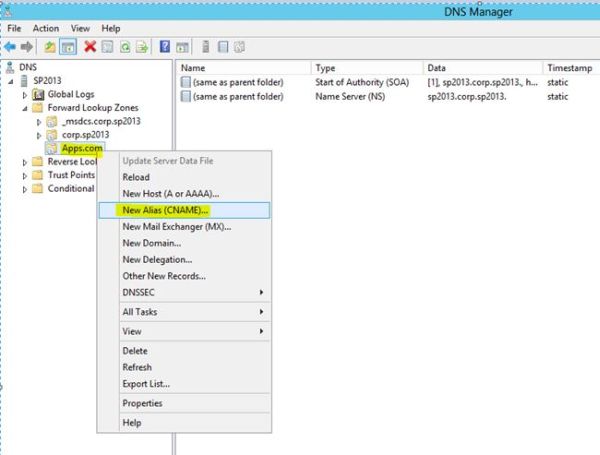The height and width of the screenshot is (455, 600).
Task: Click the SP2013 server icon in tree
Action: click(24, 81)
